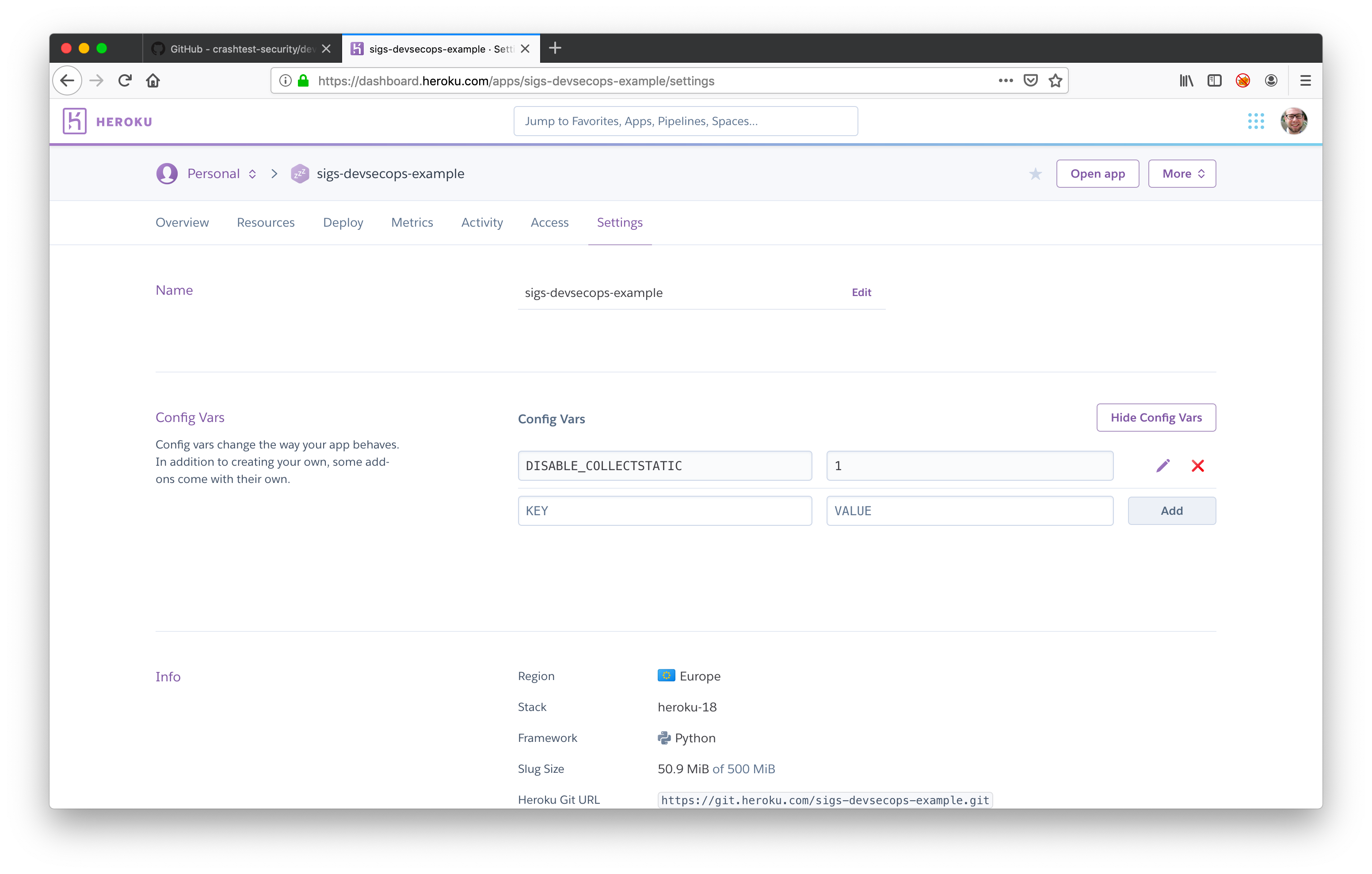The width and height of the screenshot is (1372, 874).
Task: Switch to the Deploy tab
Action: pyautogui.click(x=343, y=222)
